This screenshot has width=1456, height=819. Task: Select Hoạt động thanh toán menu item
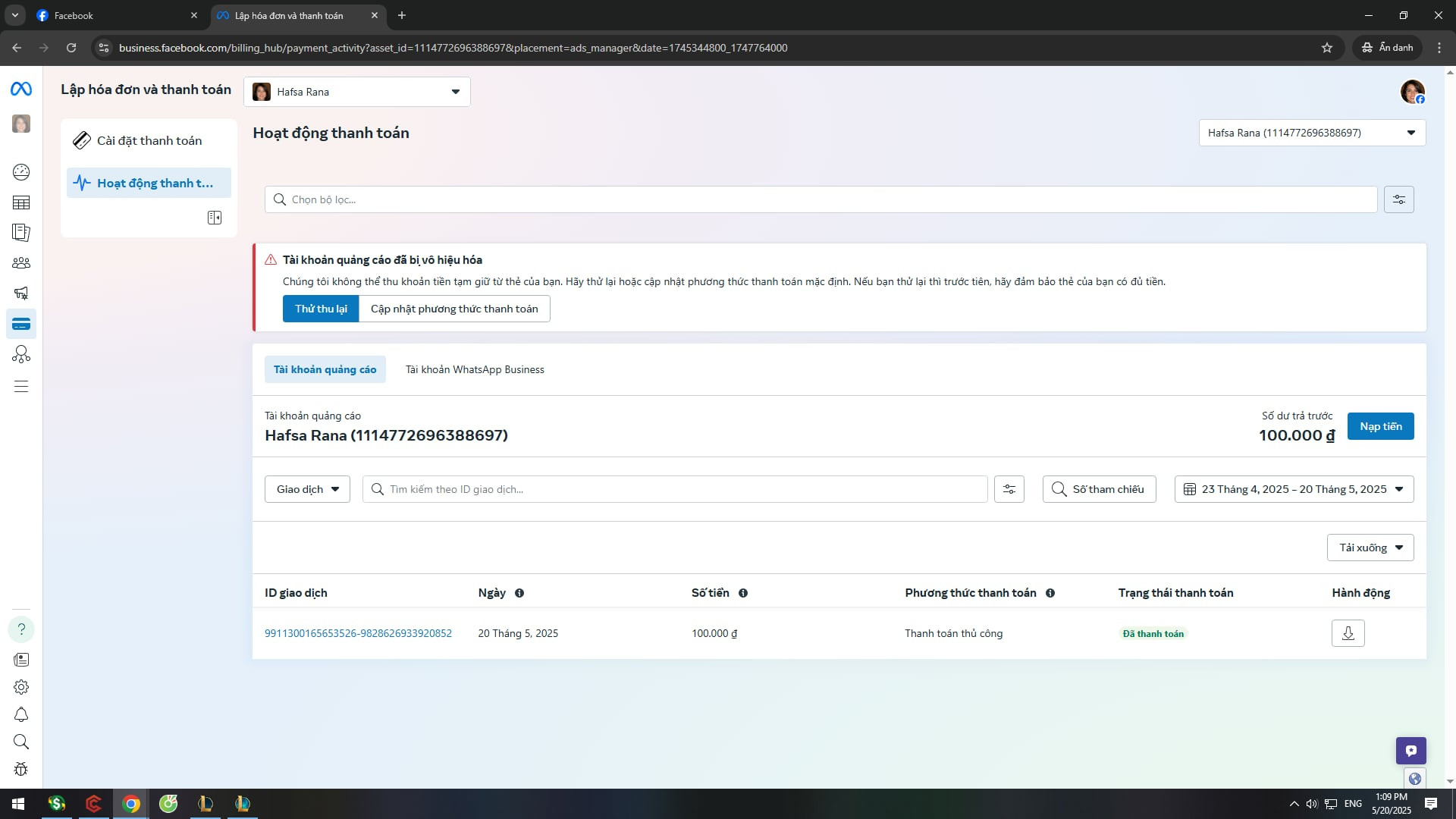tap(149, 183)
